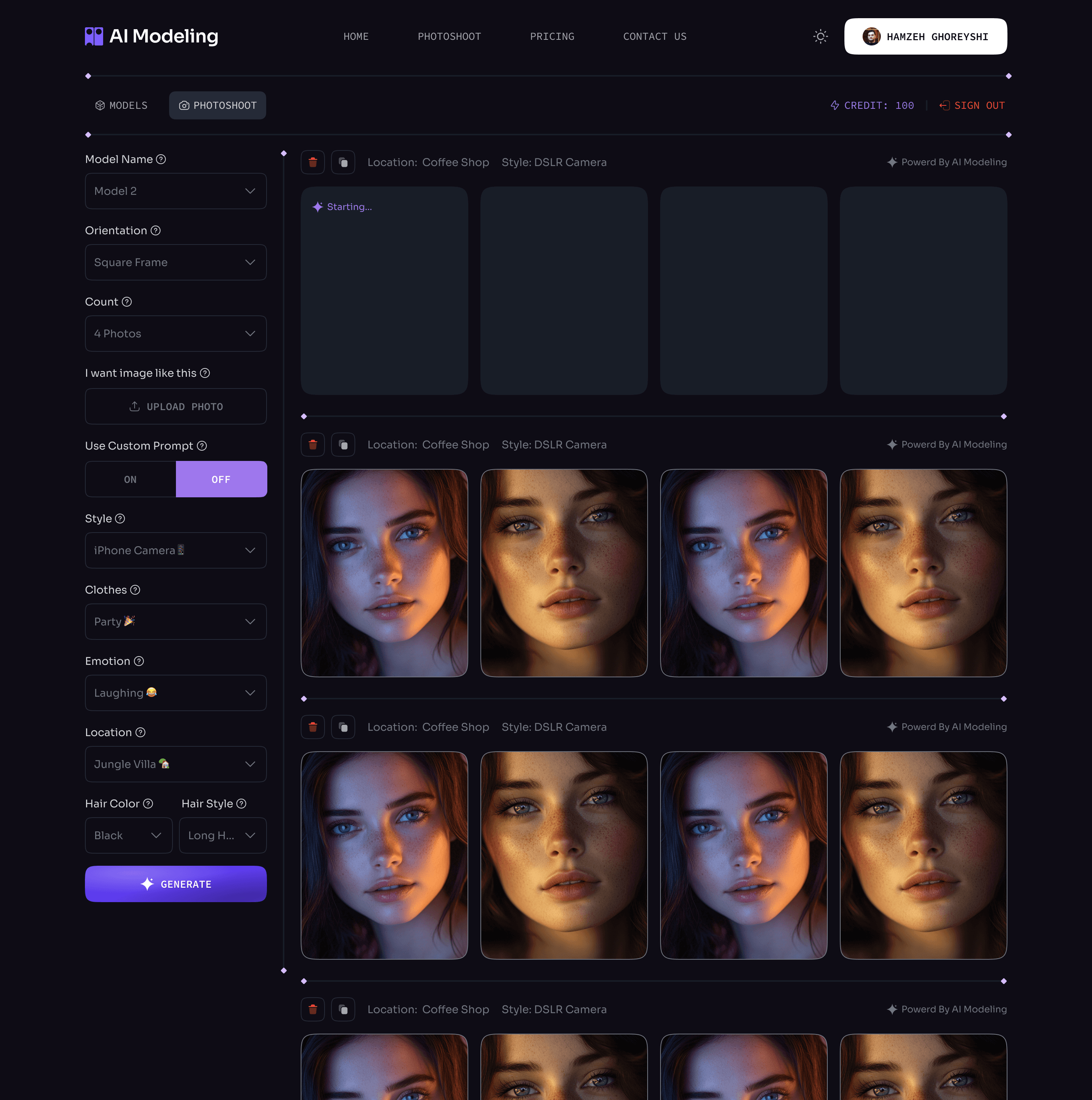Go to HOME in the navigation bar
This screenshot has height=1100, width=1092.
[356, 36]
